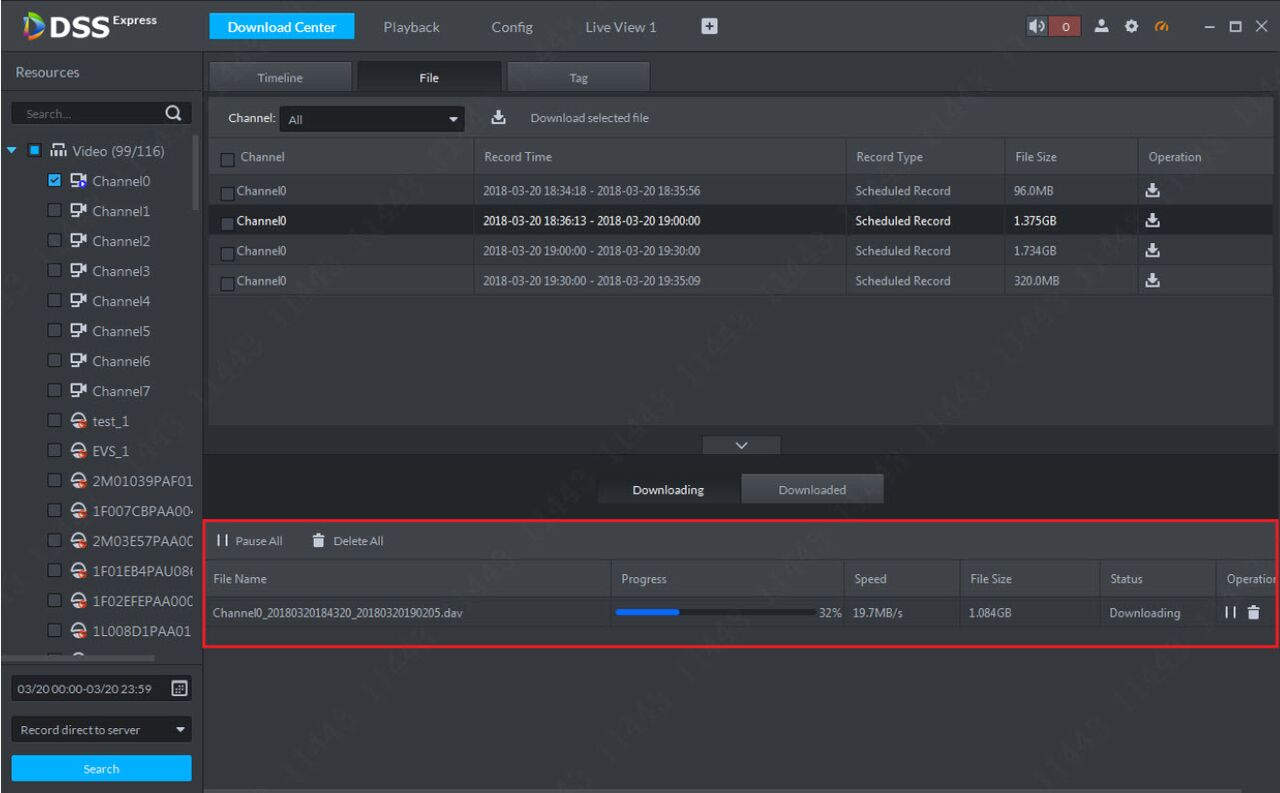Collapse the Video (99/116) tree node
Viewport: 1280px width, 793px height.
point(12,152)
